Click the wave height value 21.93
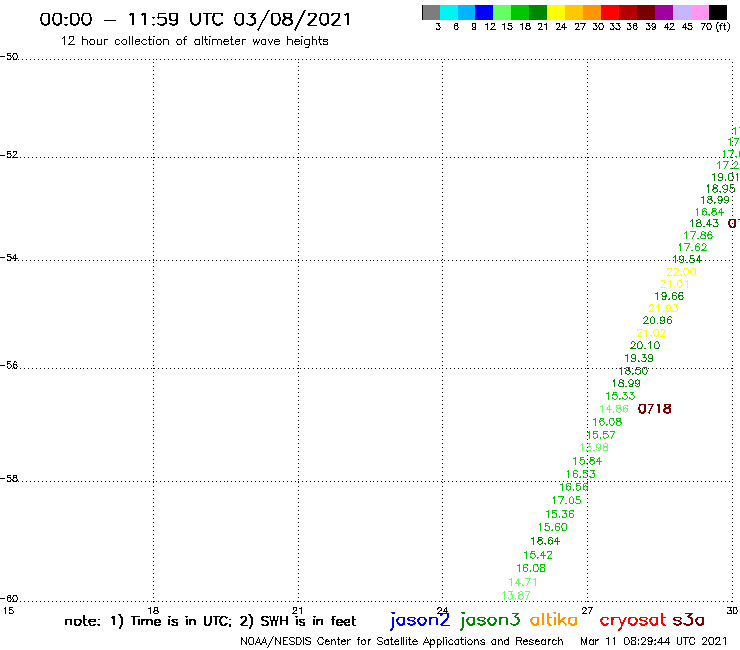 [663, 308]
